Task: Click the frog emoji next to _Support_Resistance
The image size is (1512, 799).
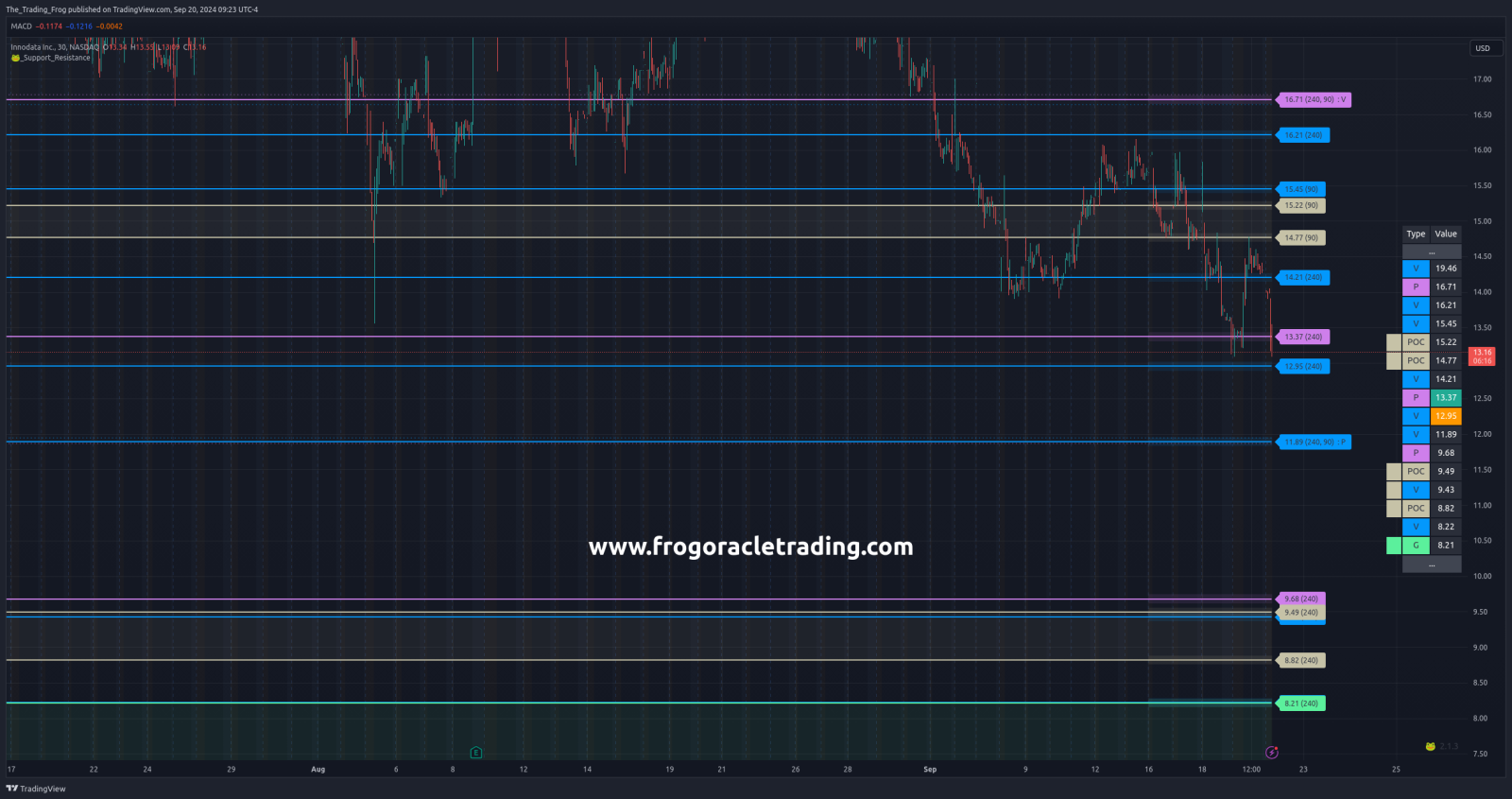Action: pyautogui.click(x=15, y=58)
